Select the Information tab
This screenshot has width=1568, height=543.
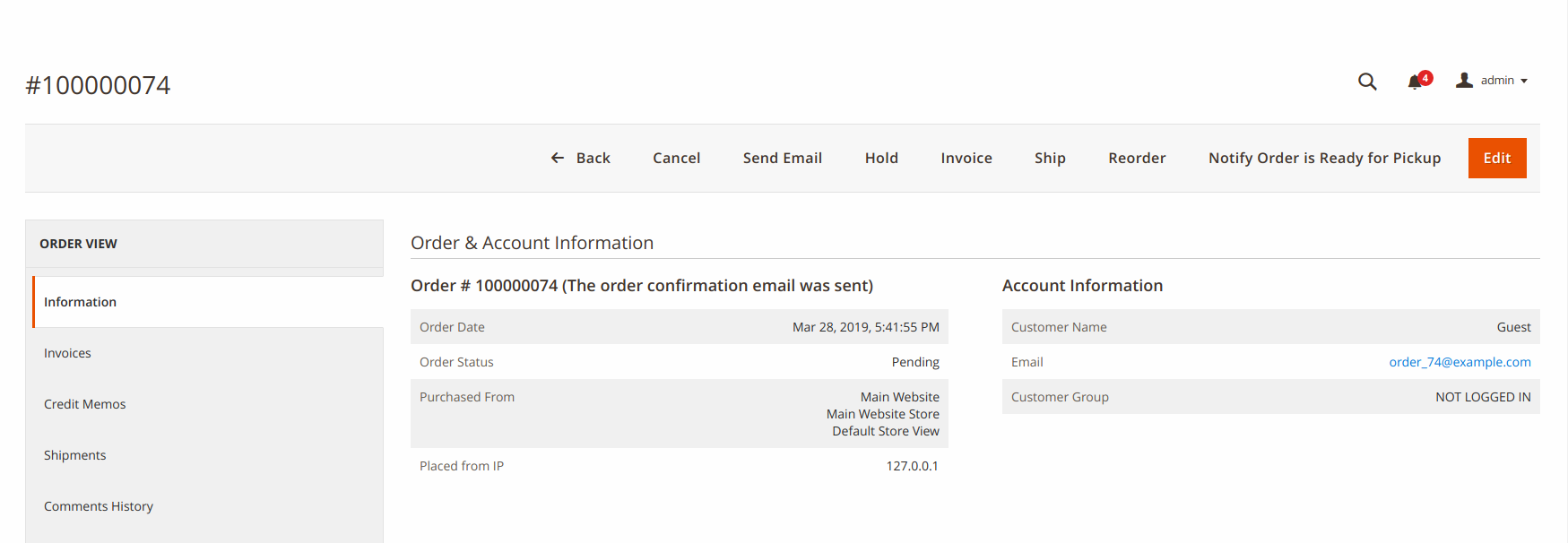pos(80,302)
